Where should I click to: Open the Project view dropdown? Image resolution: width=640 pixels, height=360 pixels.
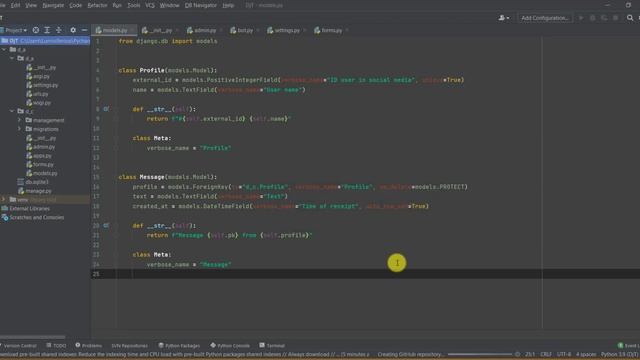point(16,30)
